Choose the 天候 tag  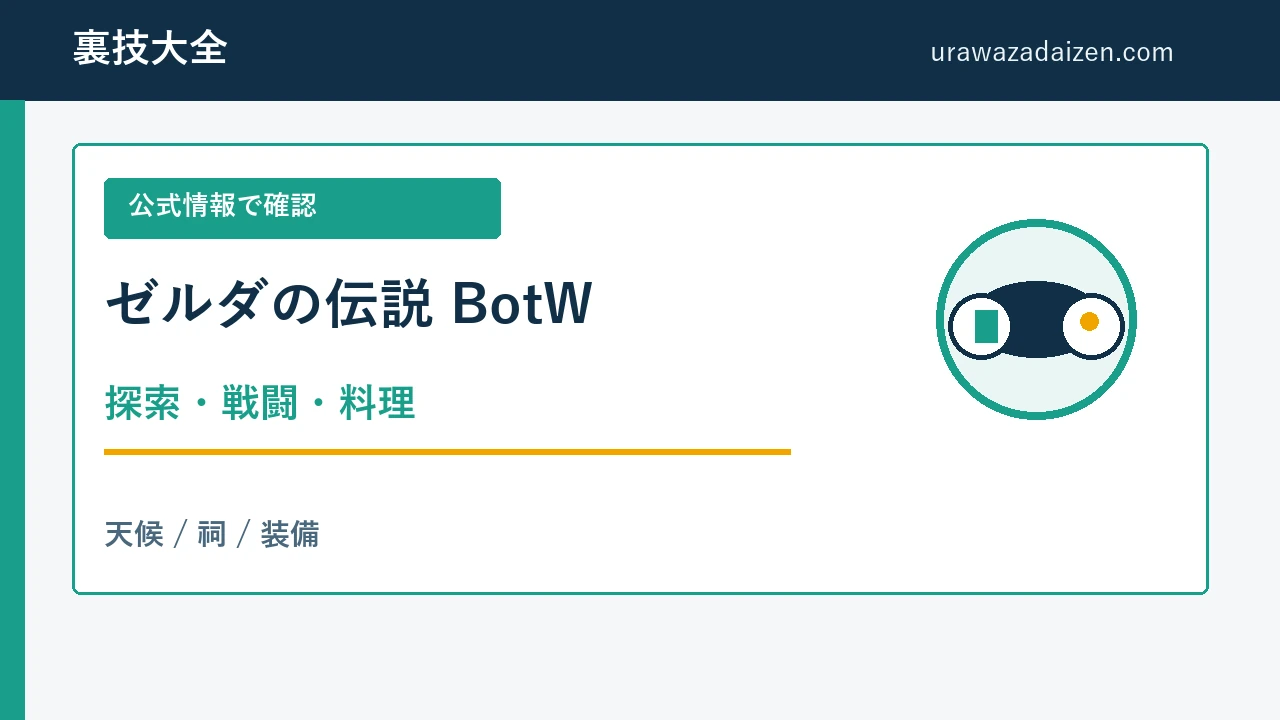[x=134, y=535]
